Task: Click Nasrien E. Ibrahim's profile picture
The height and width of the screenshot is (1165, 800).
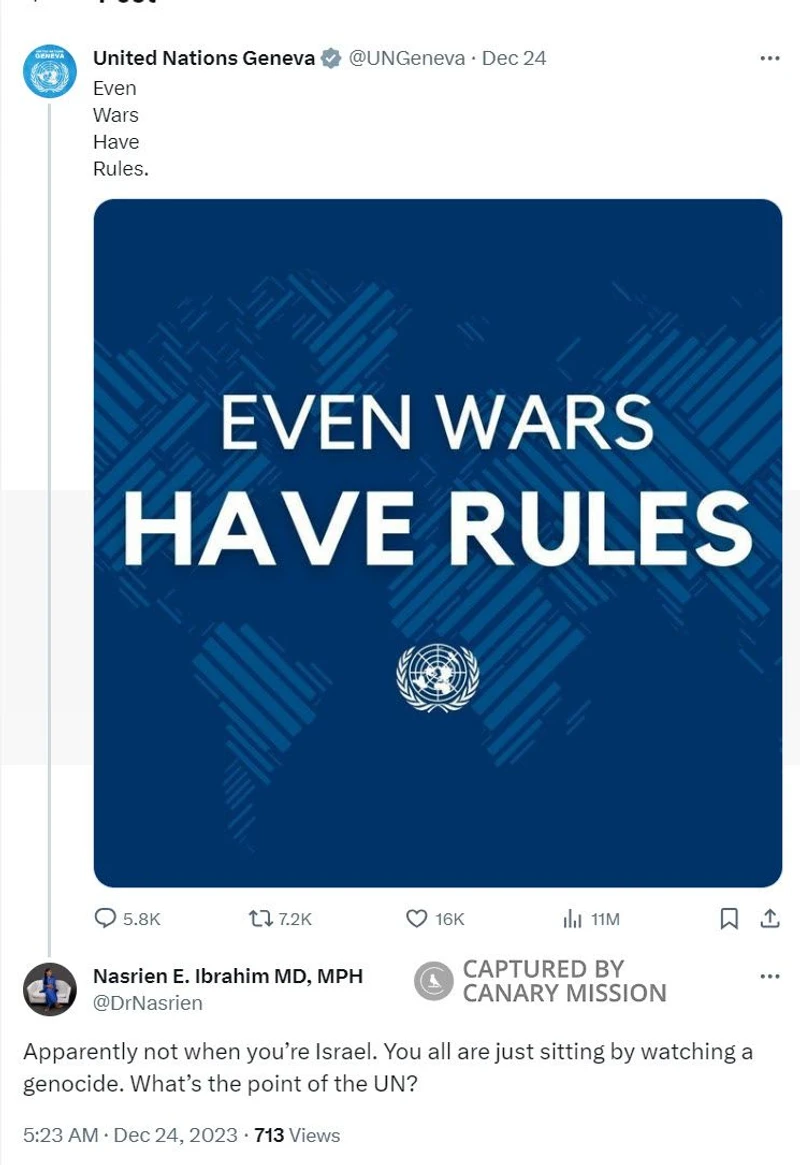Action: (49, 989)
